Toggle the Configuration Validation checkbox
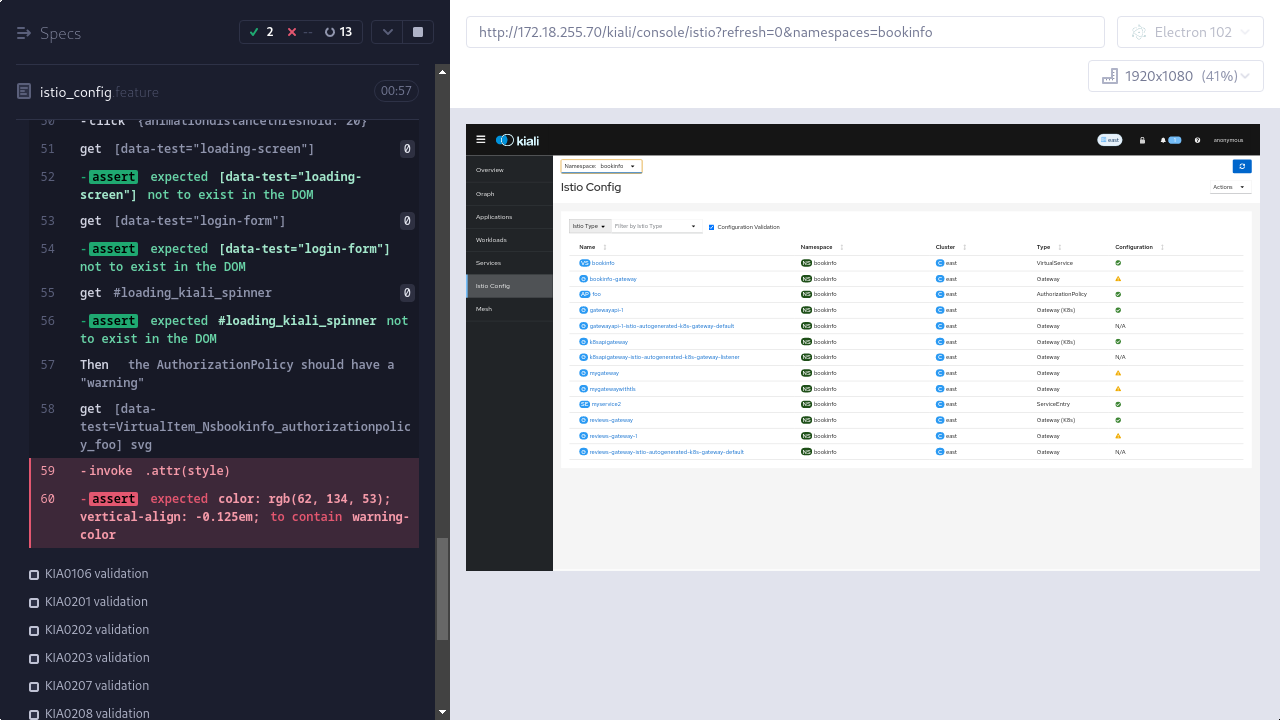This screenshot has width=1280, height=720. click(712, 227)
